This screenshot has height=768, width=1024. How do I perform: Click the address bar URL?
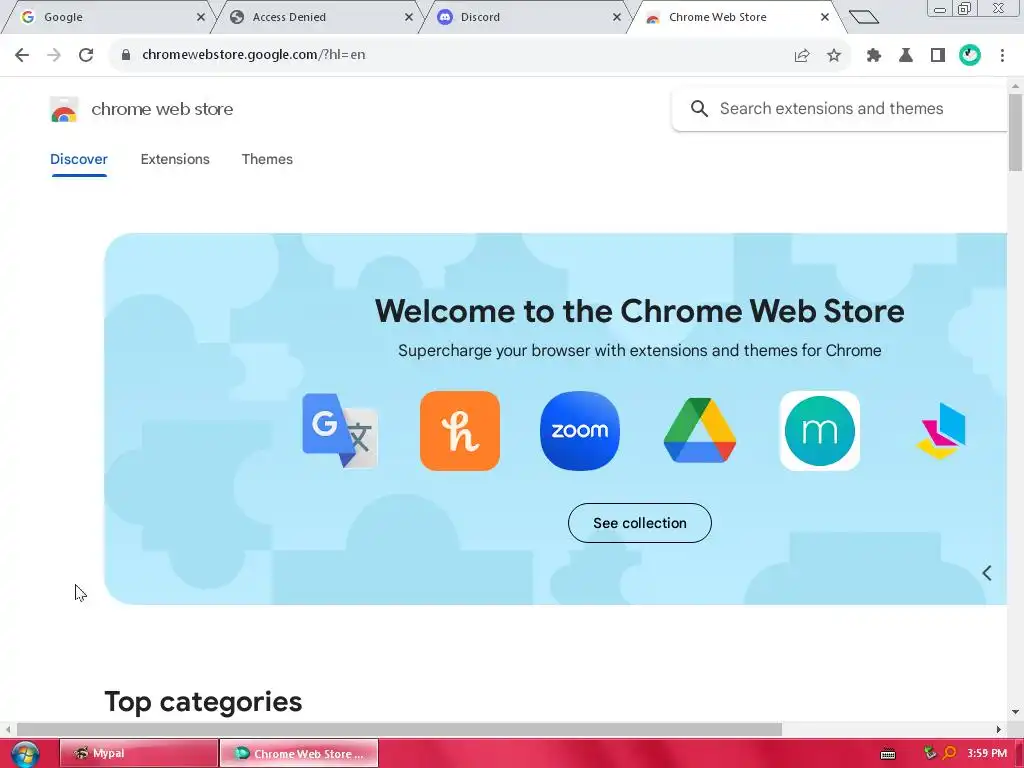tap(253, 55)
